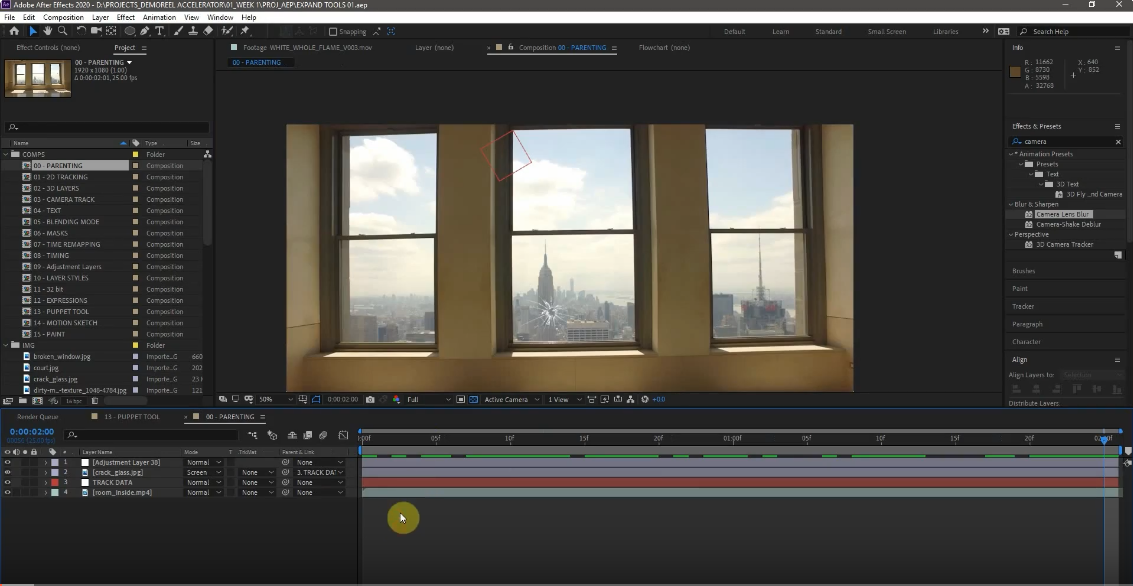Open the 1 View layout dropdown
Screen dimensions: 1133x586
pos(564,400)
